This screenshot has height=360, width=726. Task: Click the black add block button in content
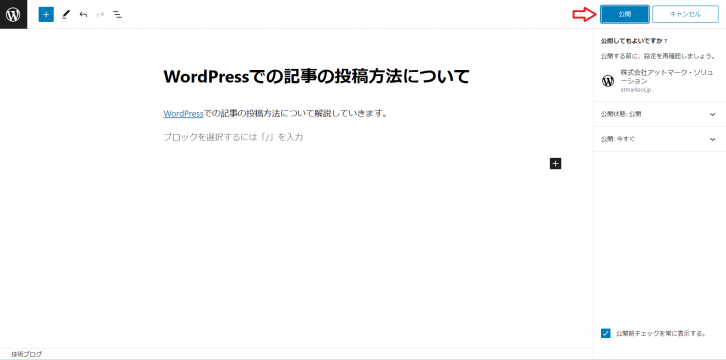(x=555, y=163)
